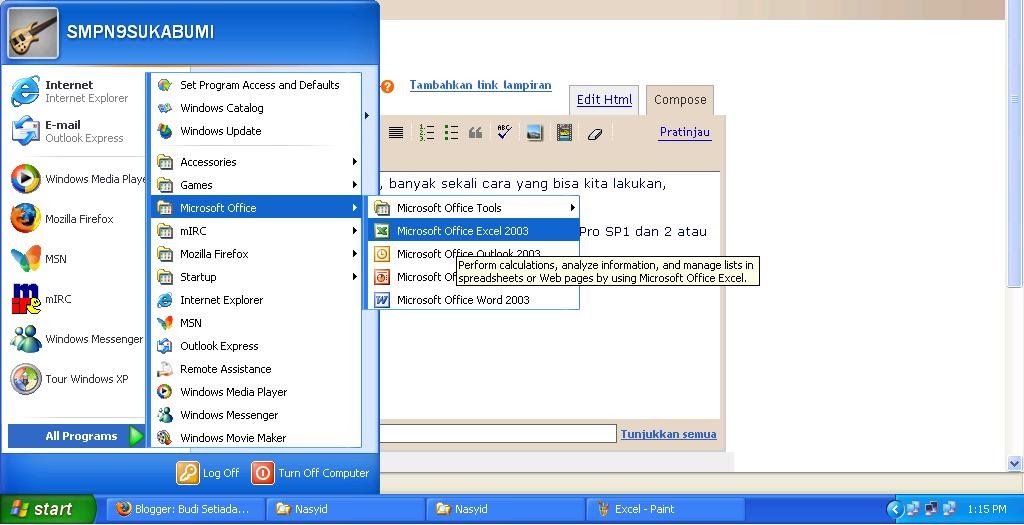Expand the mIRC program folder
The width and height of the screenshot is (1024, 525).
click(x=256, y=231)
